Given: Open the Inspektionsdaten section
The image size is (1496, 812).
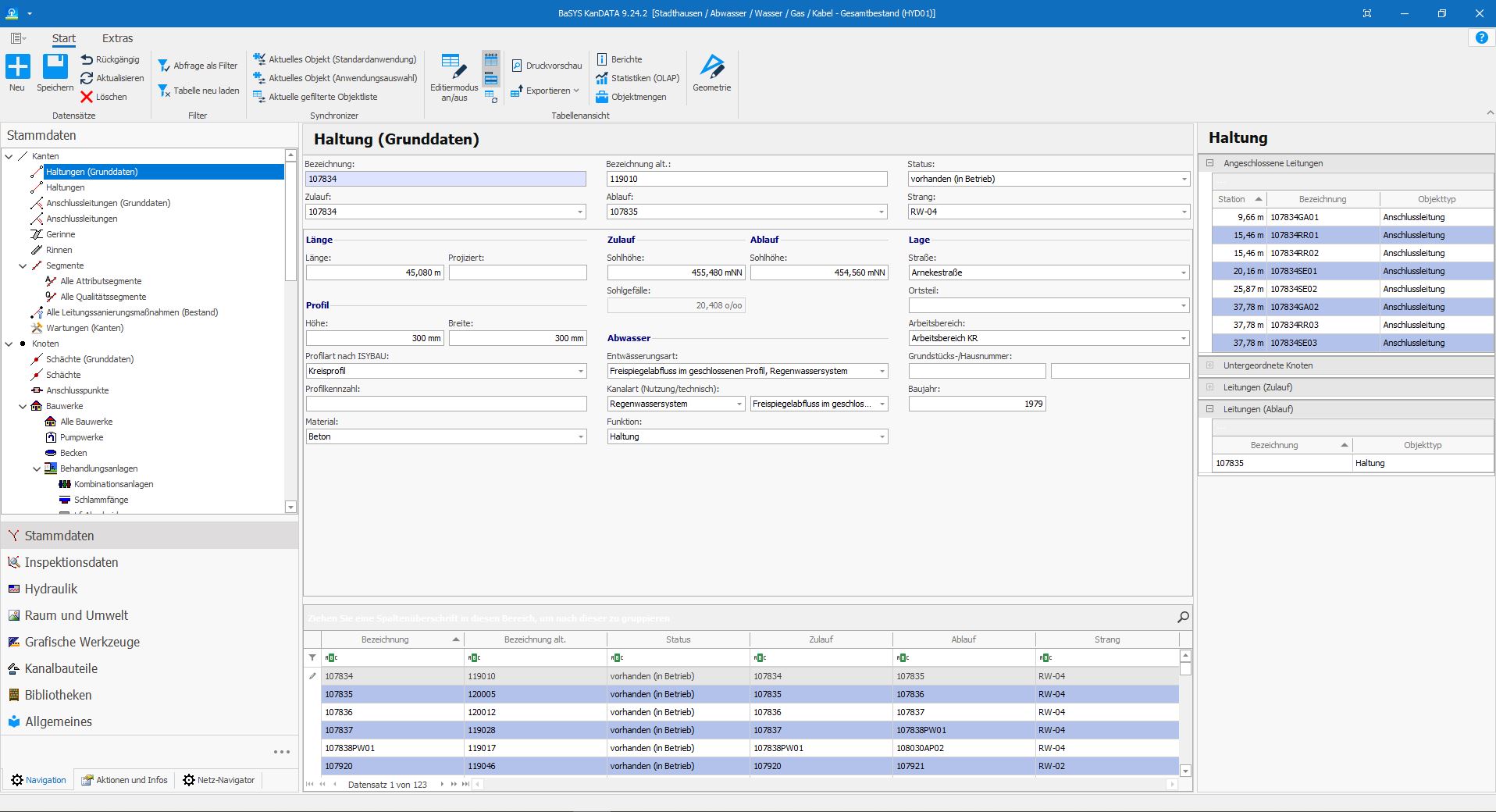Looking at the screenshot, I should [x=71, y=562].
